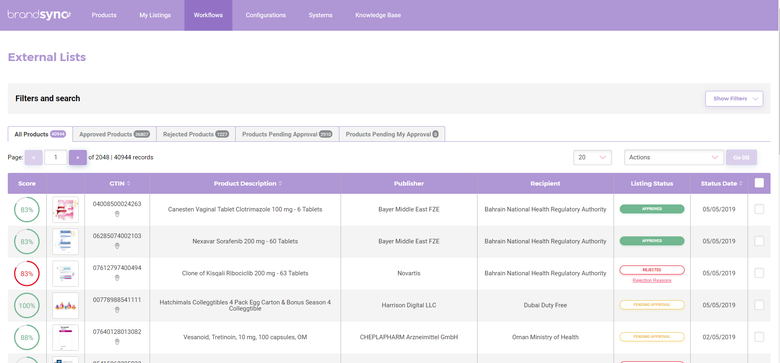Click the brandsync logo
This screenshot has width=780, height=363.
click(x=39, y=15)
